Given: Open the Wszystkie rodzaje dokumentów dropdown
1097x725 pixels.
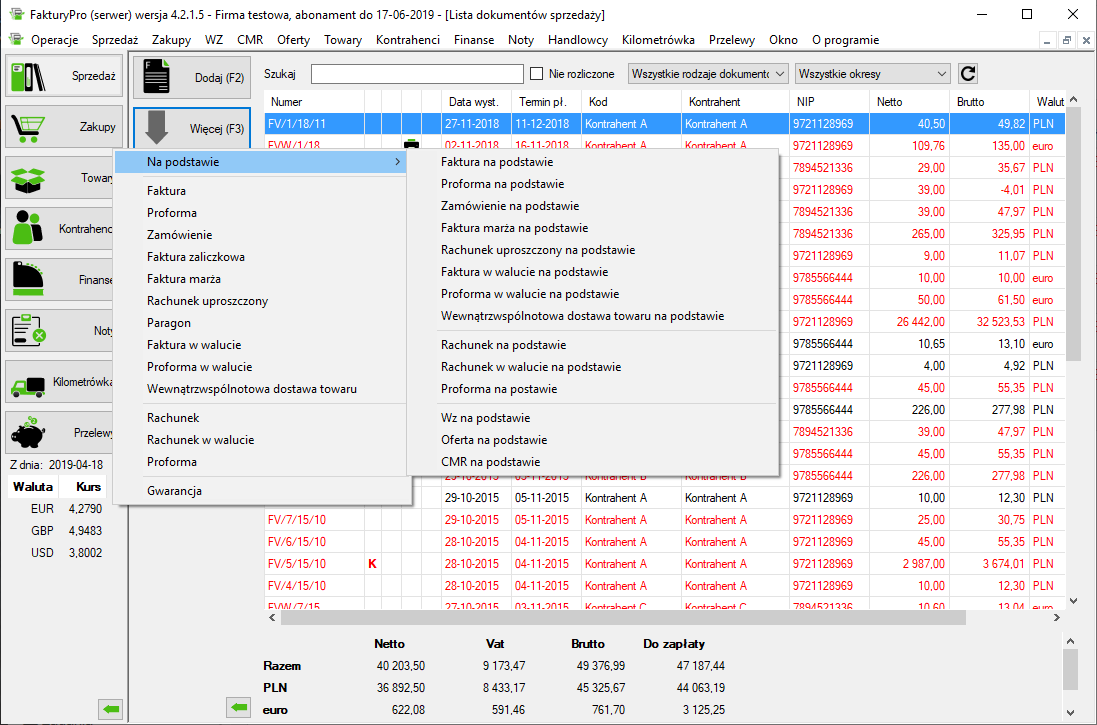Looking at the screenshot, I should (708, 73).
